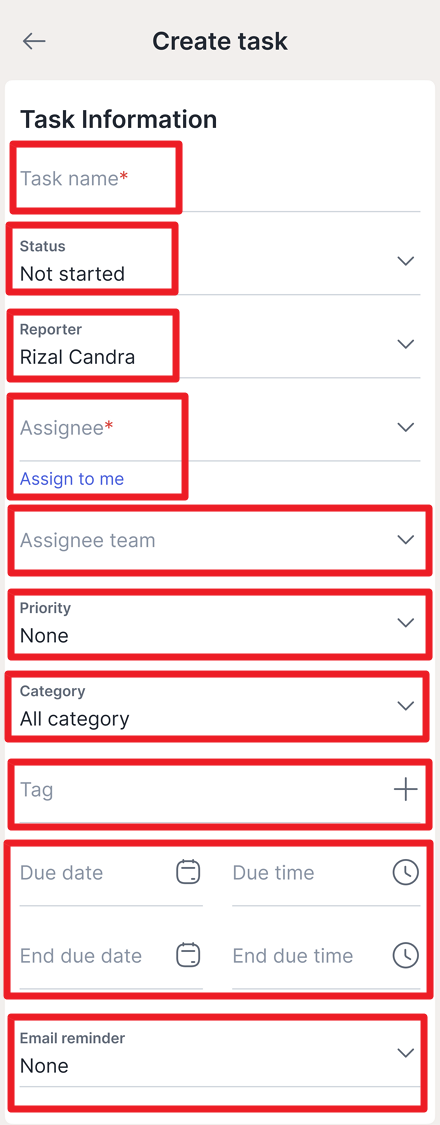Select the Due date field
This screenshot has width=440, height=1125.
[x=111, y=873]
